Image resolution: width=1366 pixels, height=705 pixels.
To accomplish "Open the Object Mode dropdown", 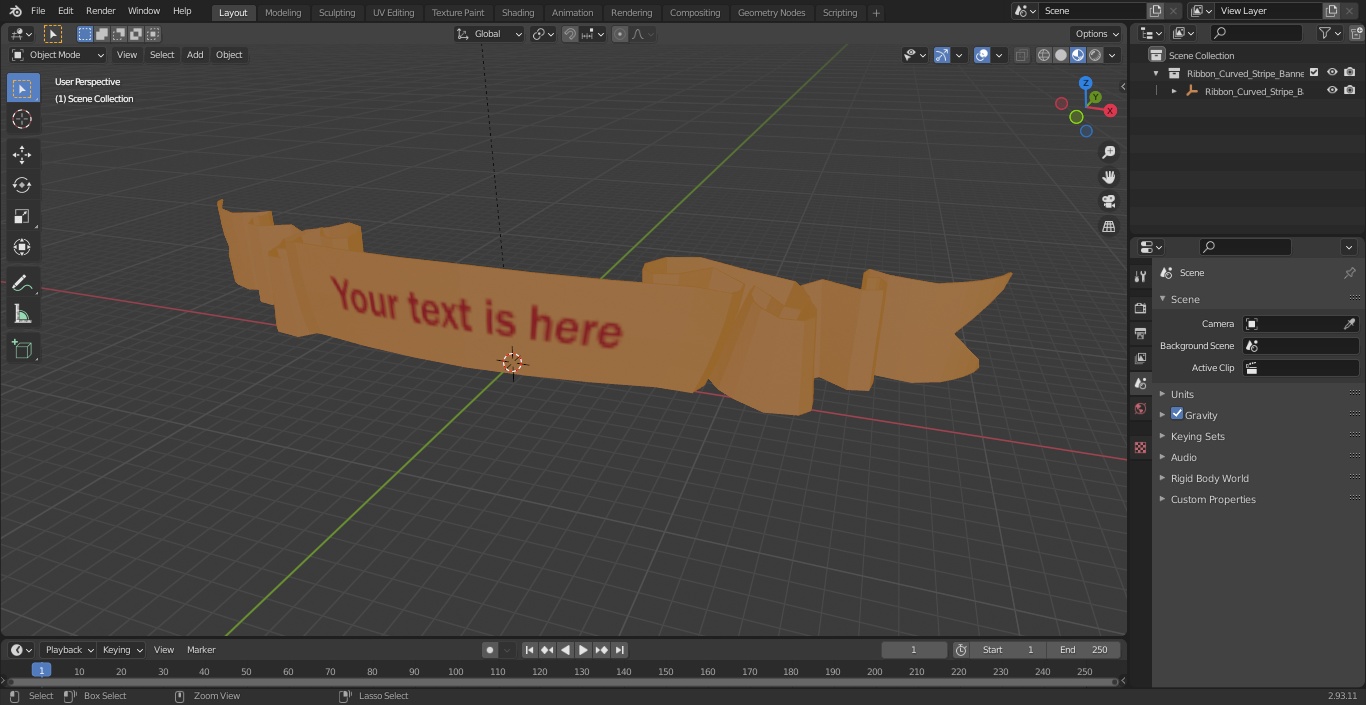I will tap(58, 55).
